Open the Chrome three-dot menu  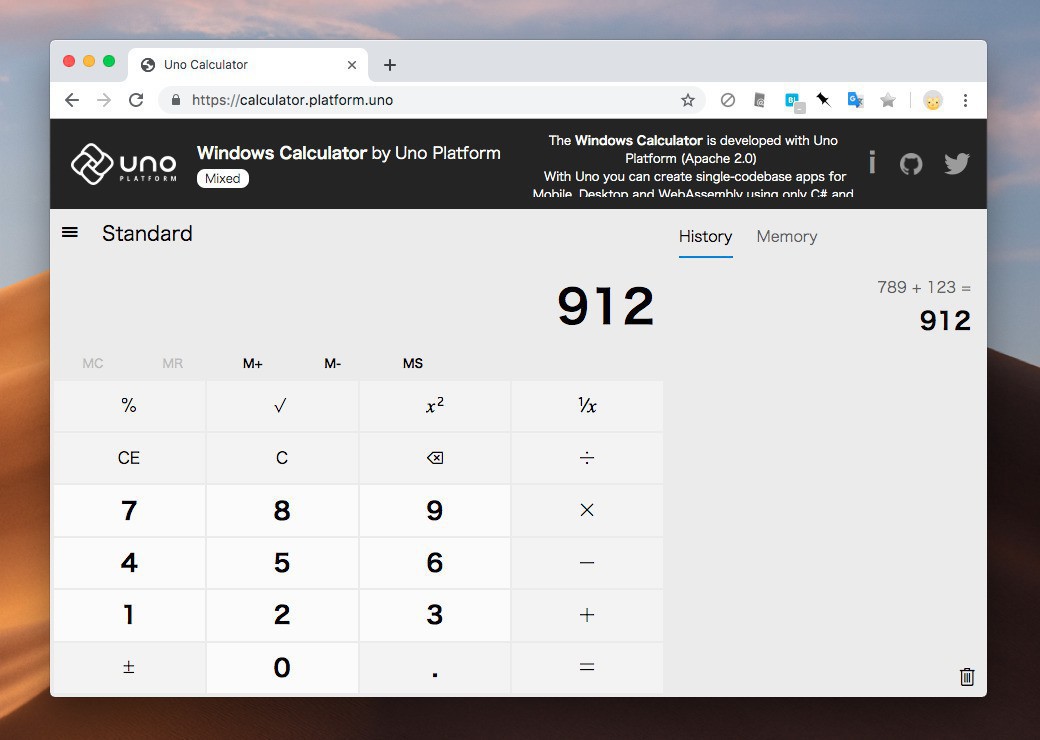pos(965,100)
